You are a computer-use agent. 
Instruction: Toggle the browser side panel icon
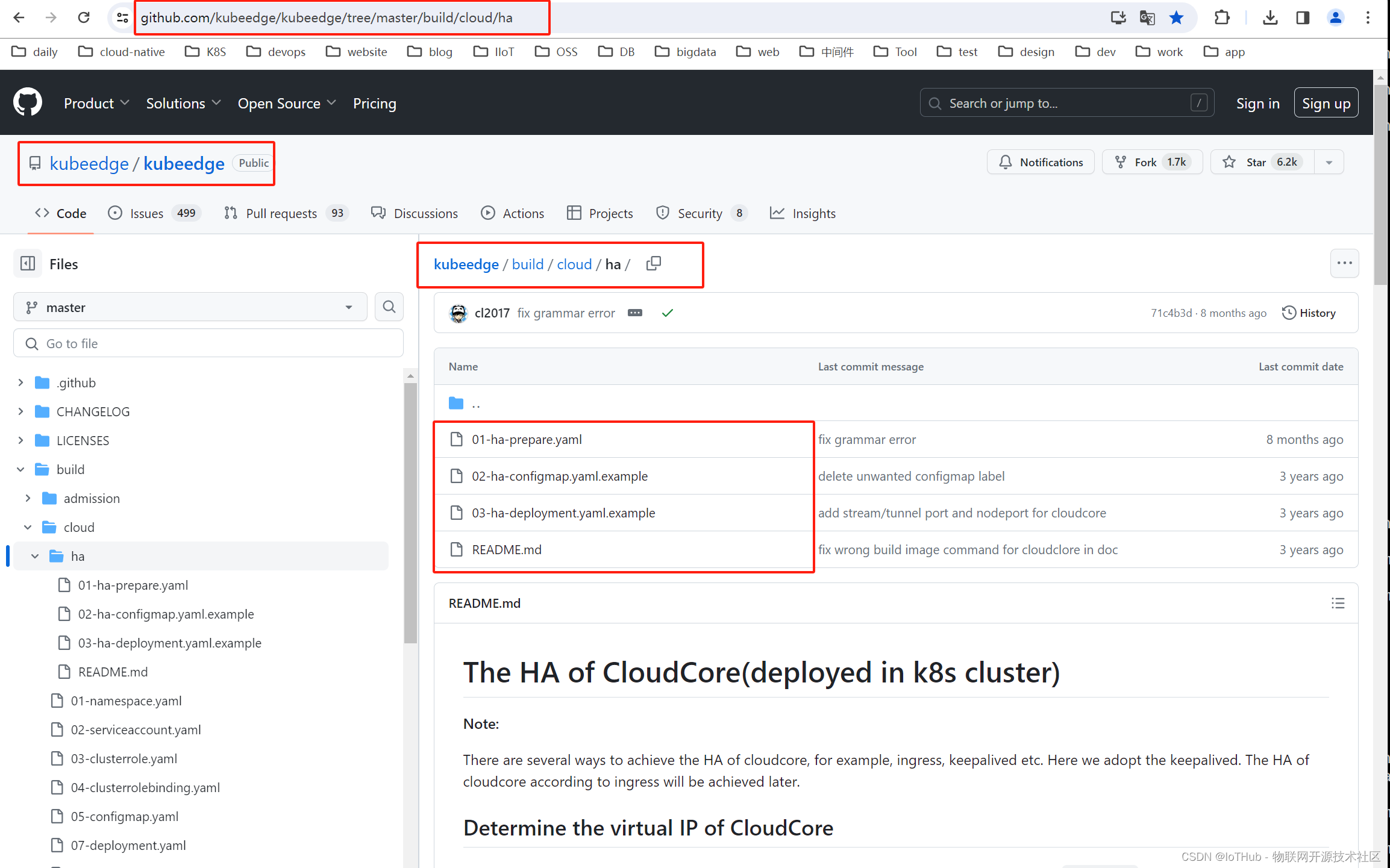tap(1303, 17)
